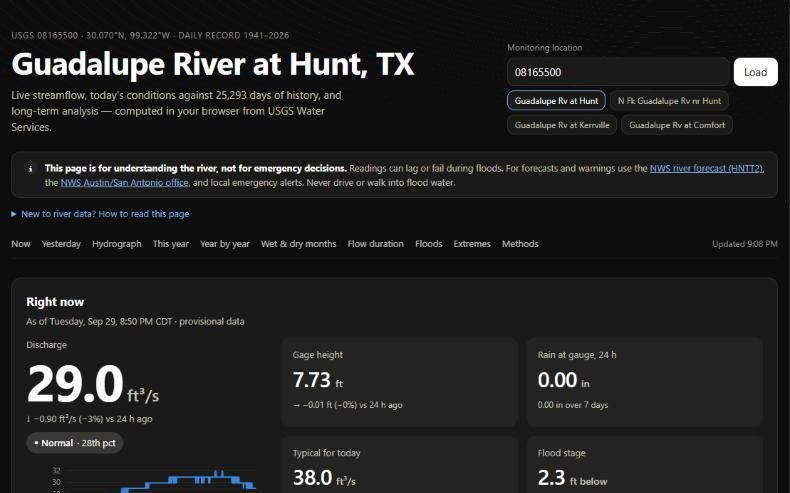Open the 'Flow duration' section

pos(375,244)
